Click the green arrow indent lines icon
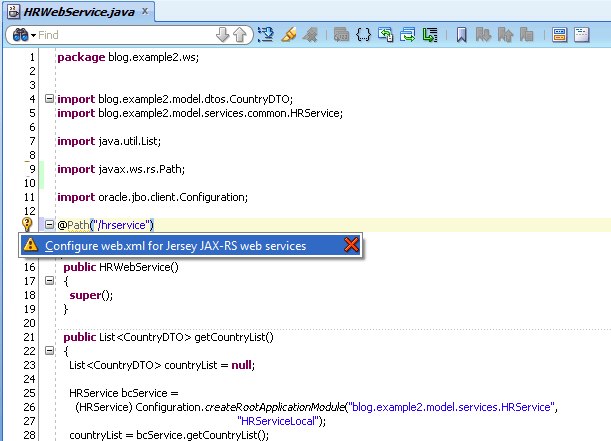 click(x=430, y=35)
